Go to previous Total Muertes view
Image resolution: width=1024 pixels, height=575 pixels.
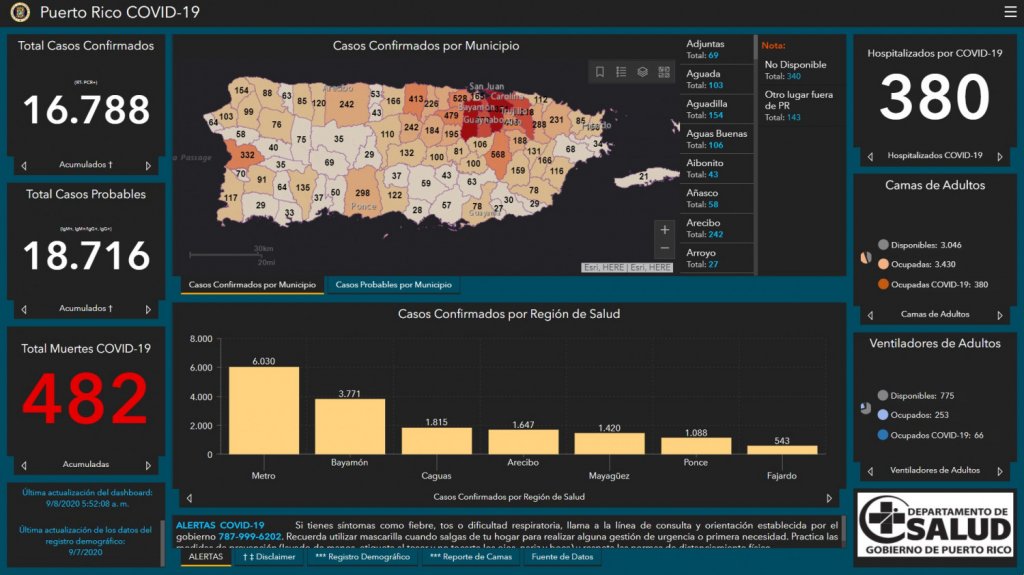(24, 465)
